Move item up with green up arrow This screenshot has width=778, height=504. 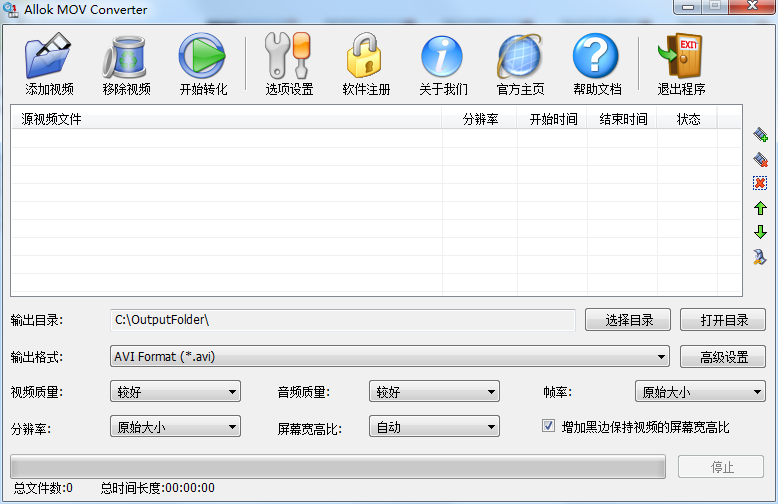tap(760, 208)
